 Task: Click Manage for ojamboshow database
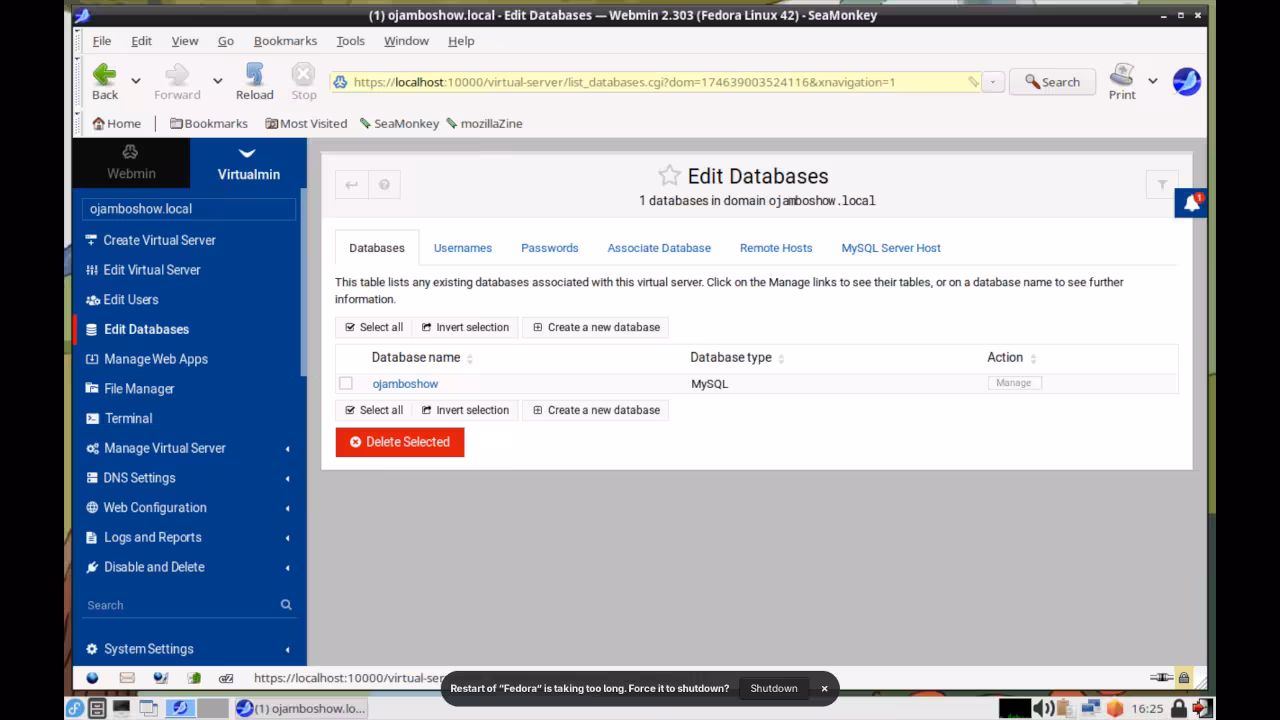tap(1014, 383)
